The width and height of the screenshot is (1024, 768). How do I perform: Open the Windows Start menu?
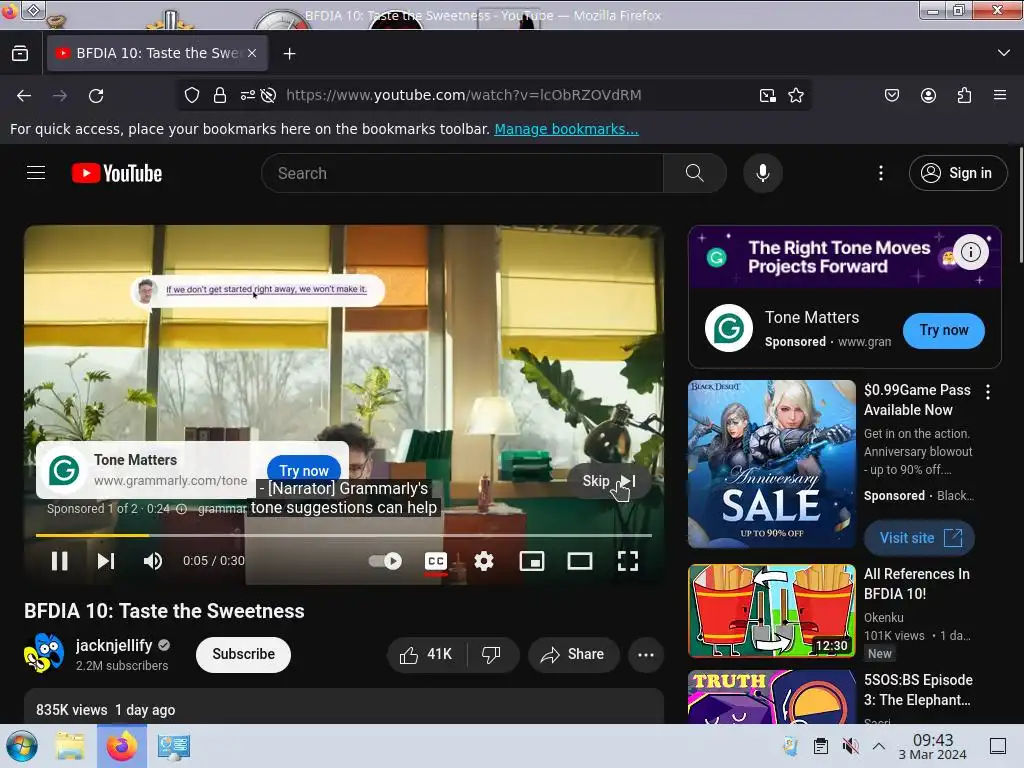[22, 746]
